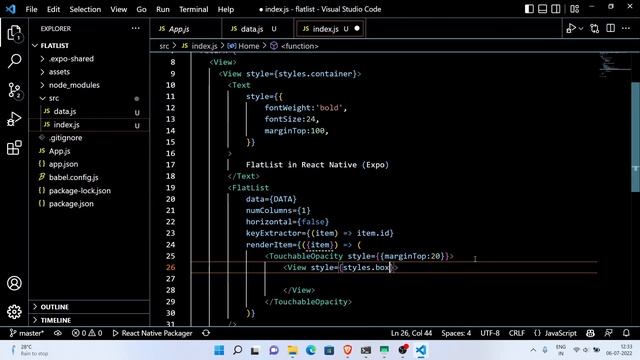This screenshot has height=360, width=640.
Task: Click Ln 26, Col 44 status item
Action: tap(411, 333)
